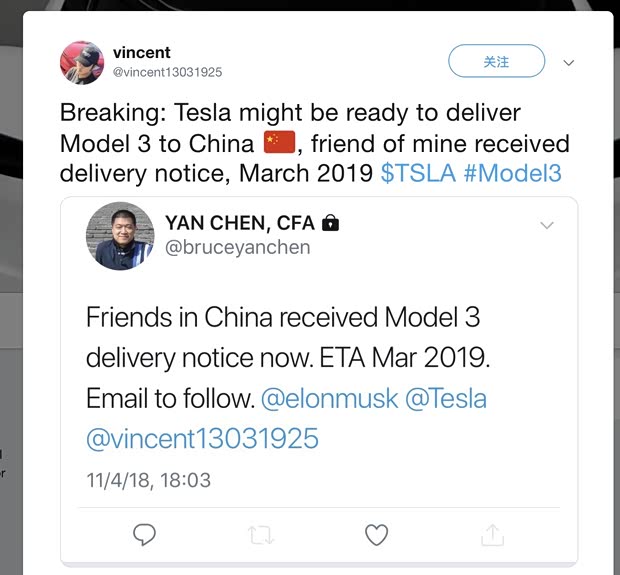The height and width of the screenshot is (575, 620).
Task: Open the @Tesla mention link
Action: pyautogui.click(x=445, y=398)
